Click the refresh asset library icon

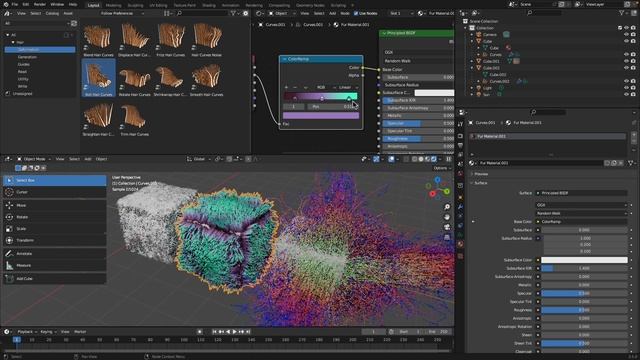(74, 23)
